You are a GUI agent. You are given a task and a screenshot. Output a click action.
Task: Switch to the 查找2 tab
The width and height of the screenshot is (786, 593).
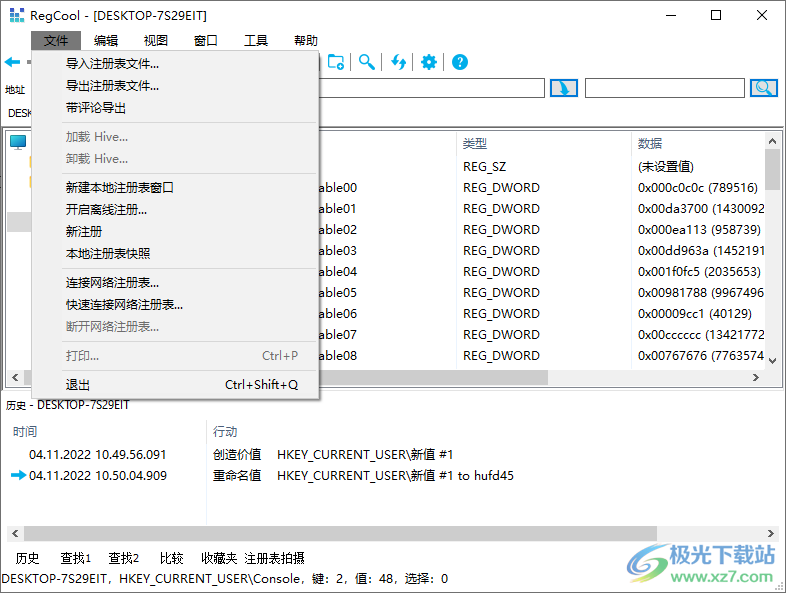(x=123, y=558)
